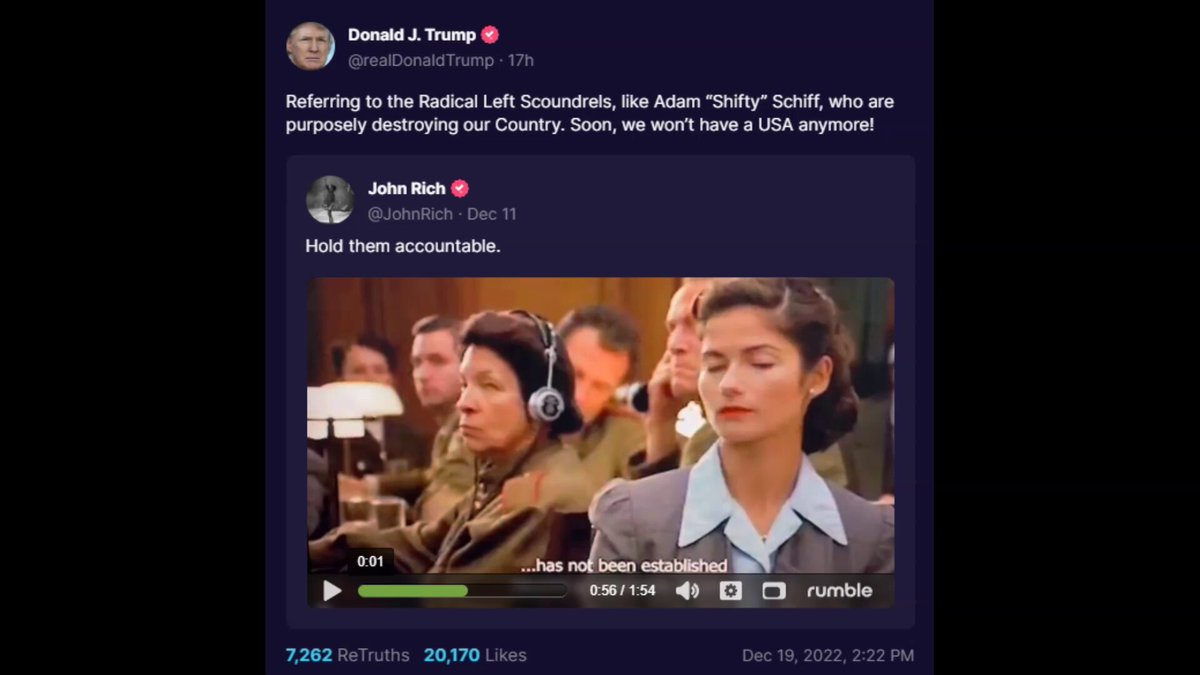
Task: Open the quoted post text 'Hold them accountable.'
Action: 403,246
